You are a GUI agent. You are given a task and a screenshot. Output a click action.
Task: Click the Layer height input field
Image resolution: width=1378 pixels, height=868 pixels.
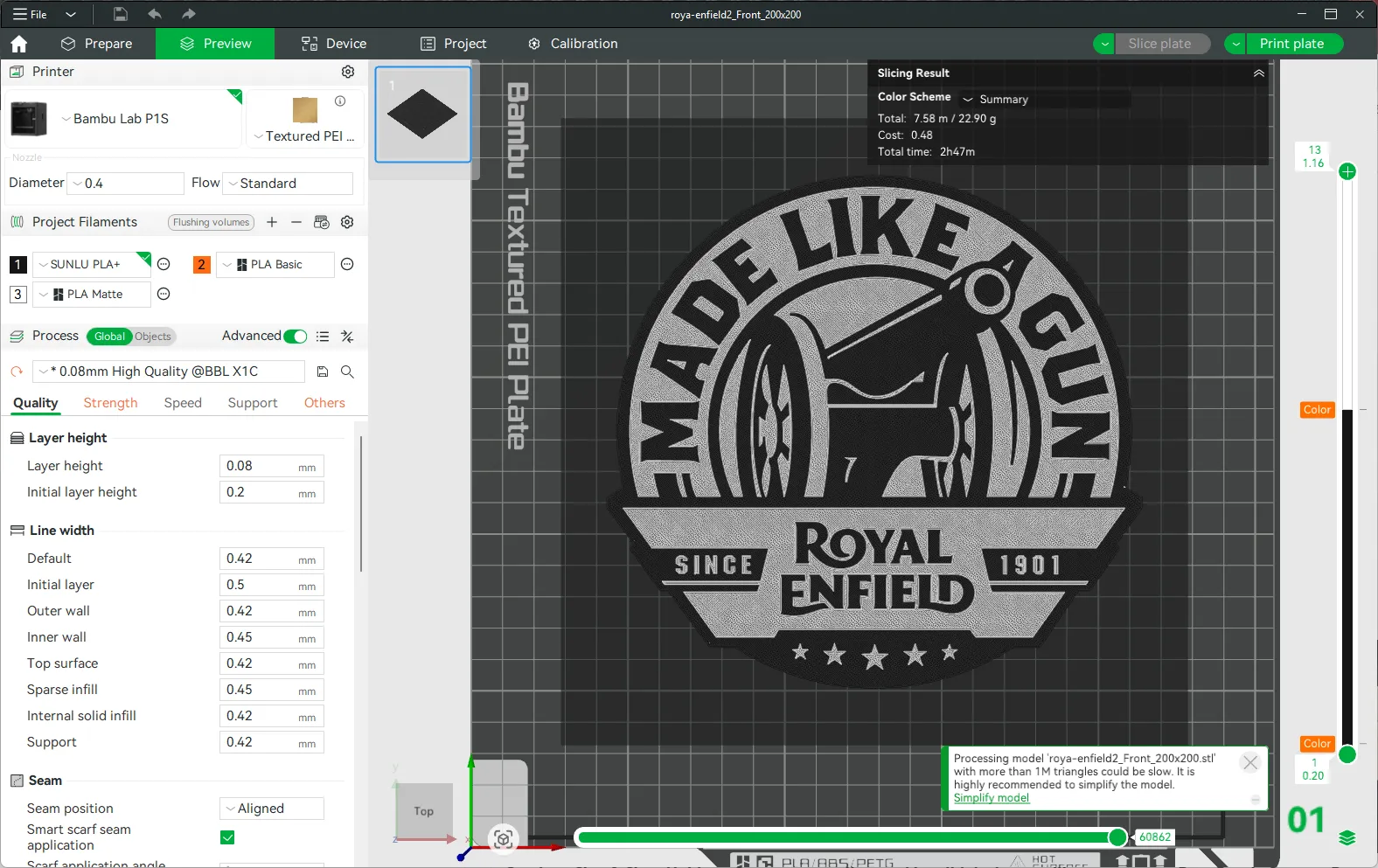tap(271, 466)
